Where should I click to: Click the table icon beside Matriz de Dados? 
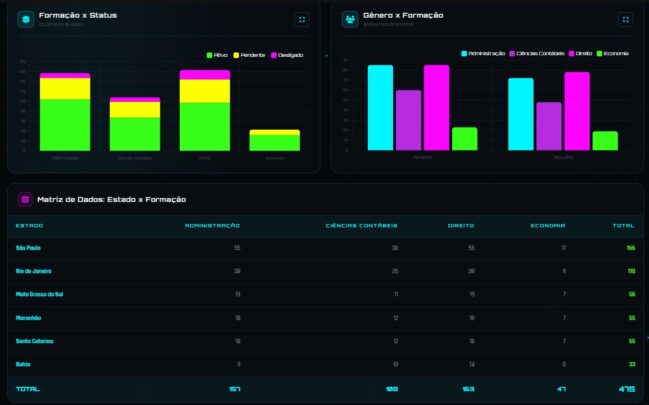pos(25,200)
